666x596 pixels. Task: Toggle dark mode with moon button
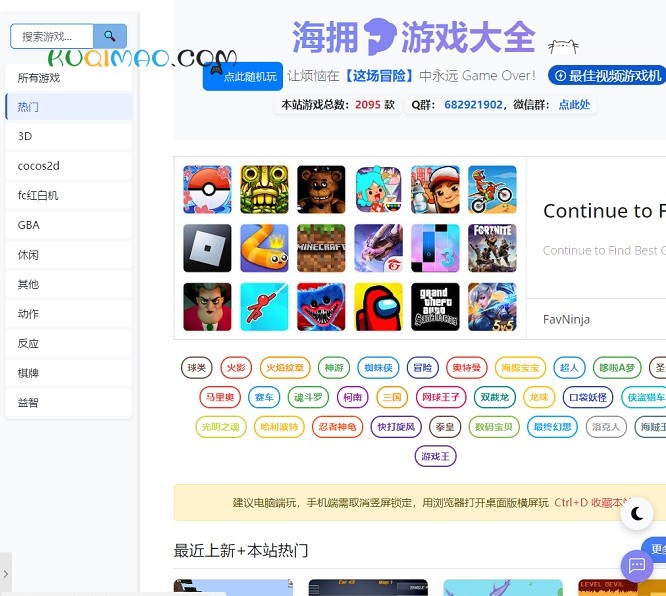(637, 514)
